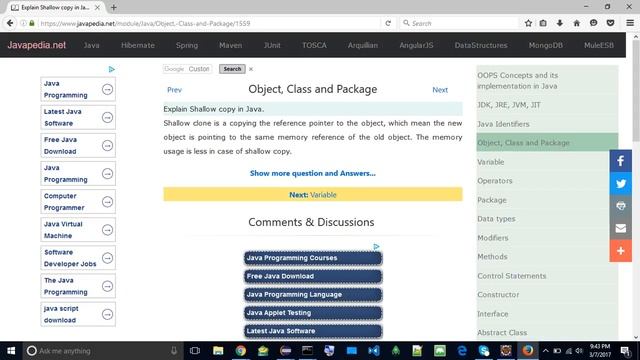Open the Maven menu item
The width and height of the screenshot is (640, 360).
click(231, 45)
